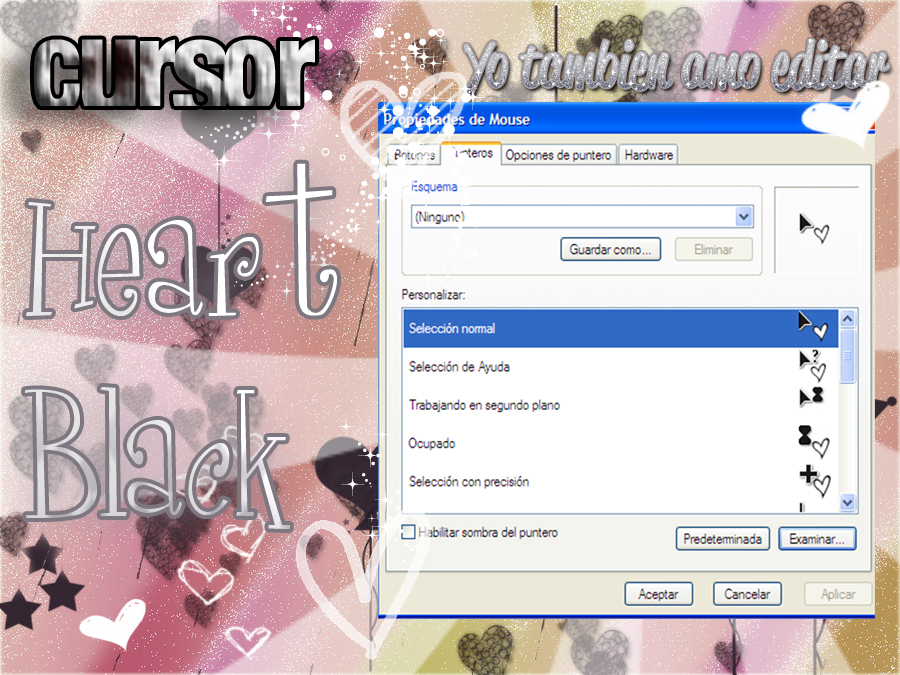
Task: Click the Predeterminada button
Action: (723, 539)
